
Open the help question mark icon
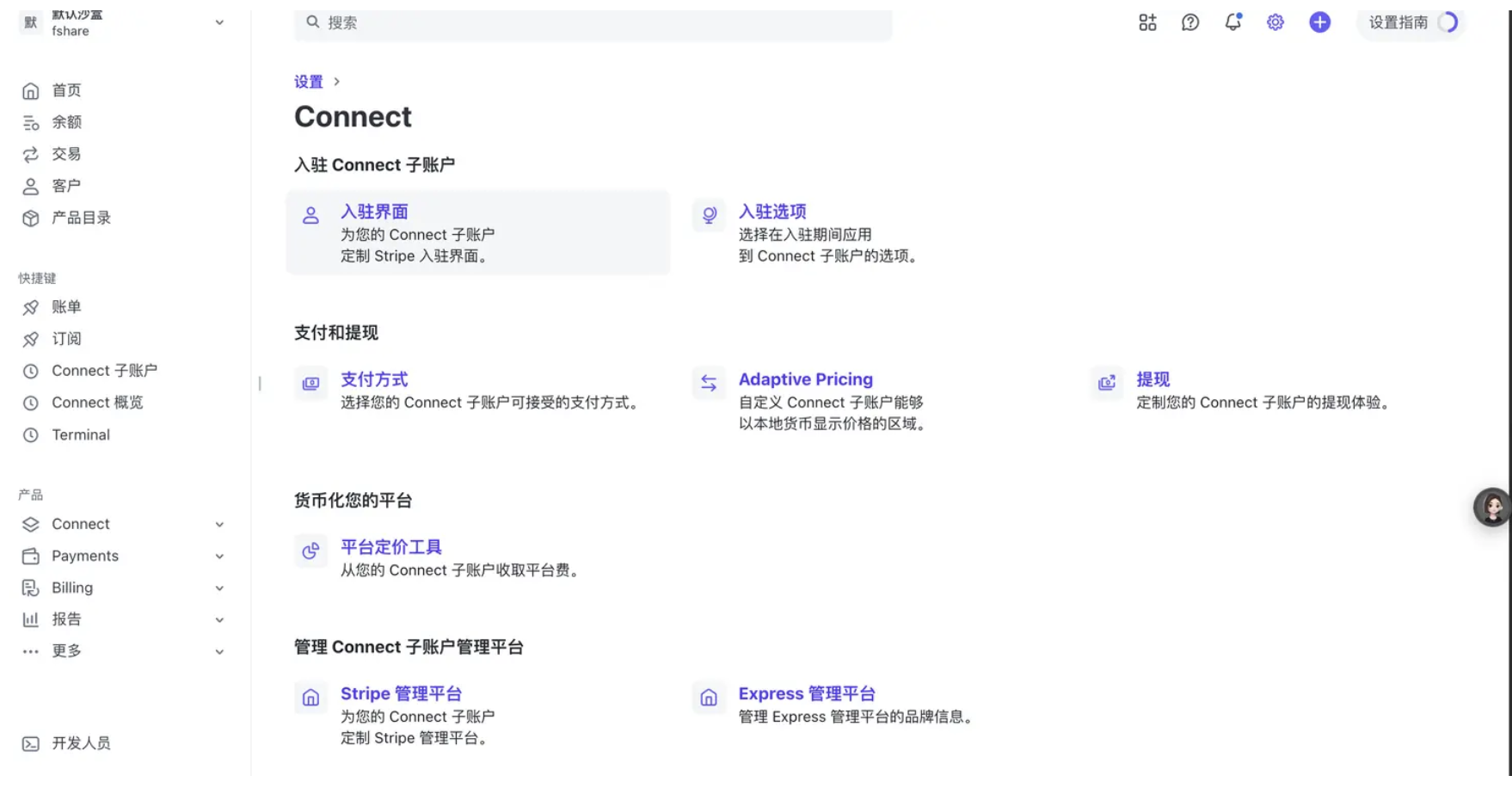tap(1190, 22)
